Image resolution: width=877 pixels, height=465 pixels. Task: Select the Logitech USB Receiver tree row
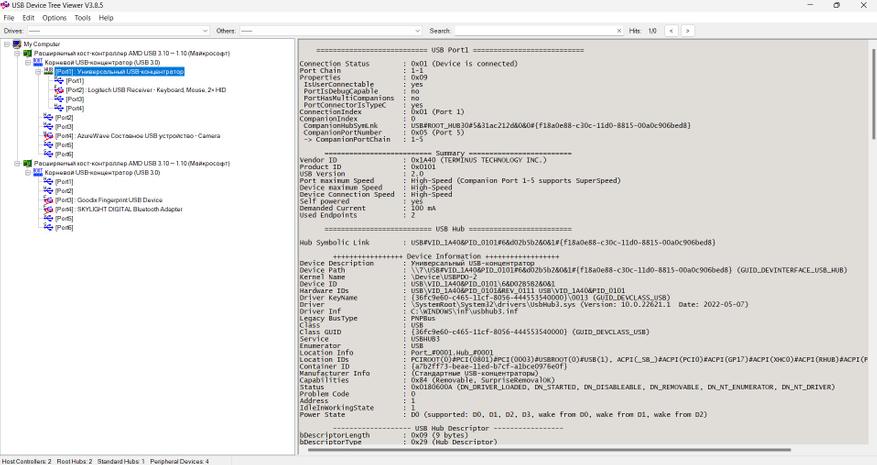coord(146,90)
